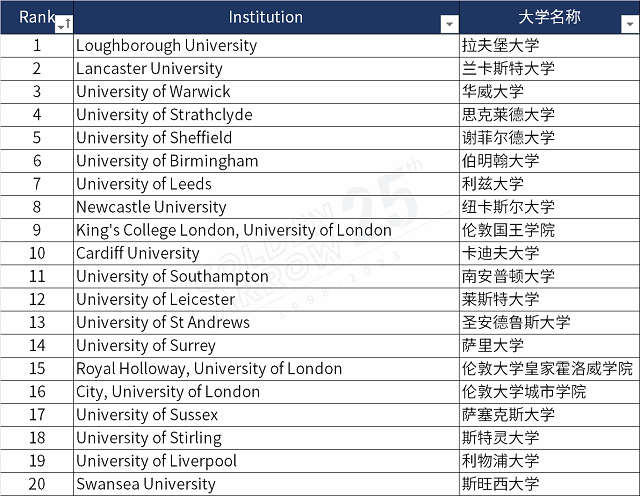Select the Institution header cell
The width and height of the screenshot is (640, 496).
pos(266,17)
